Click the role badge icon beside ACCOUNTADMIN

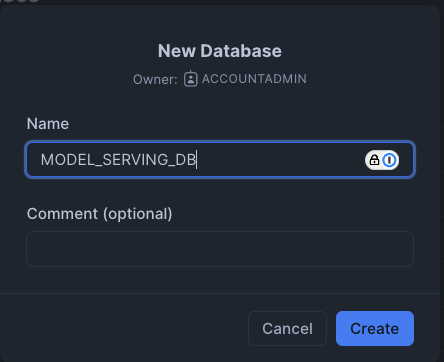191,79
